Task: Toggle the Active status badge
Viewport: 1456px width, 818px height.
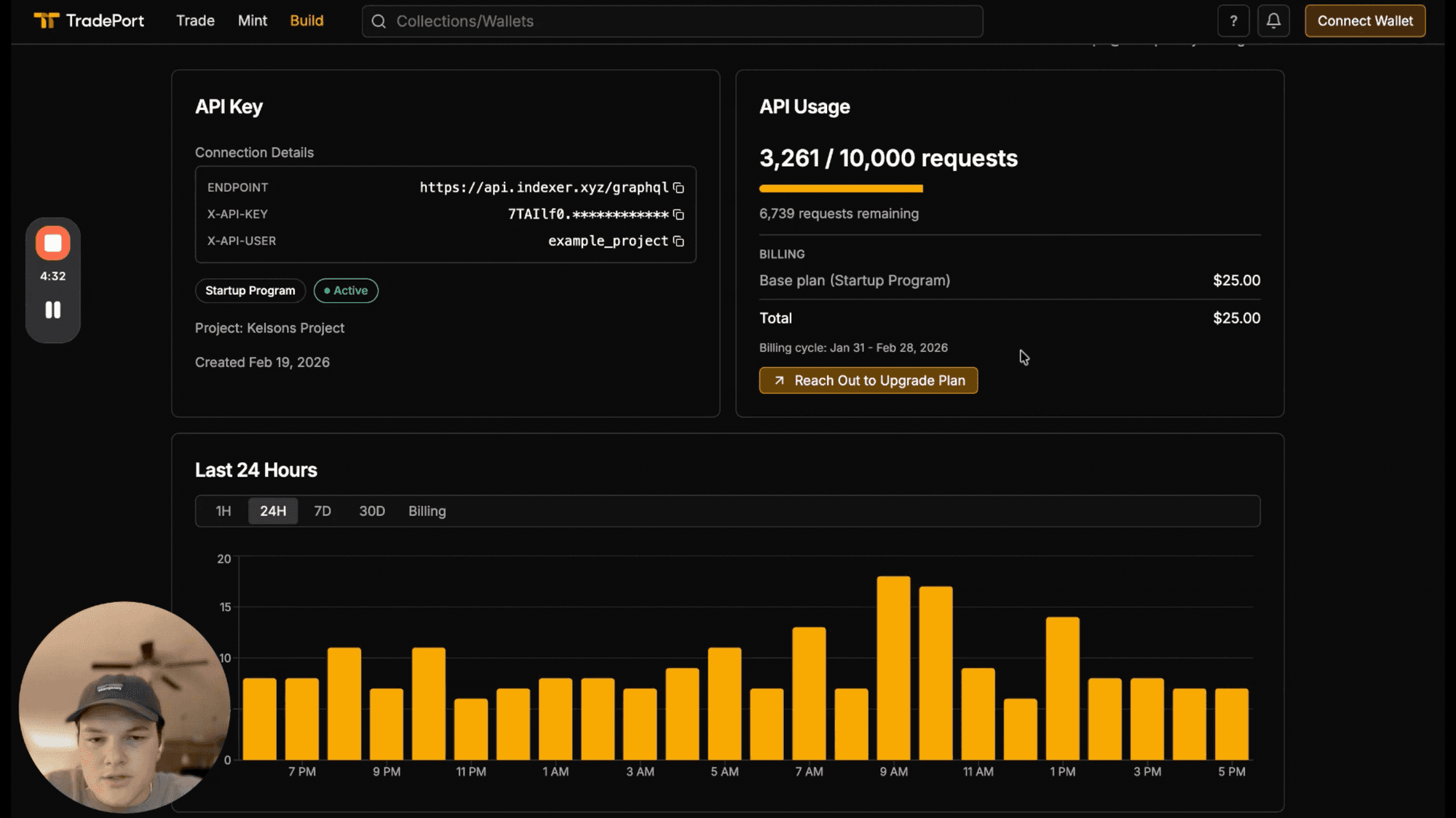Action: tap(346, 291)
